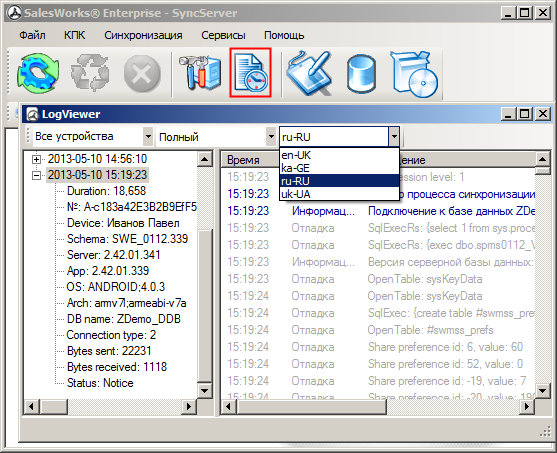Click the box with CD install icon

point(414,74)
